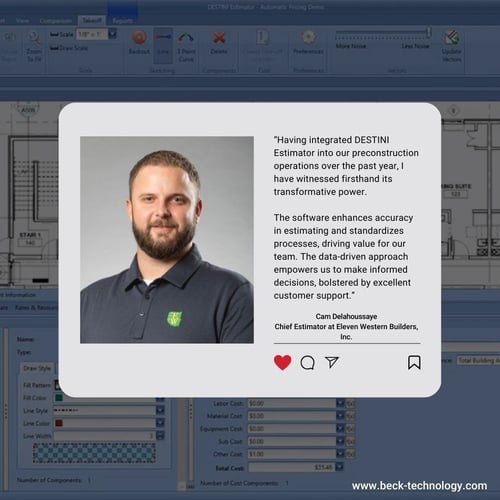Expand the Labor Cost dropdown arrow
This screenshot has width=500, height=500.
pyautogui.click(x=340, y=403)
